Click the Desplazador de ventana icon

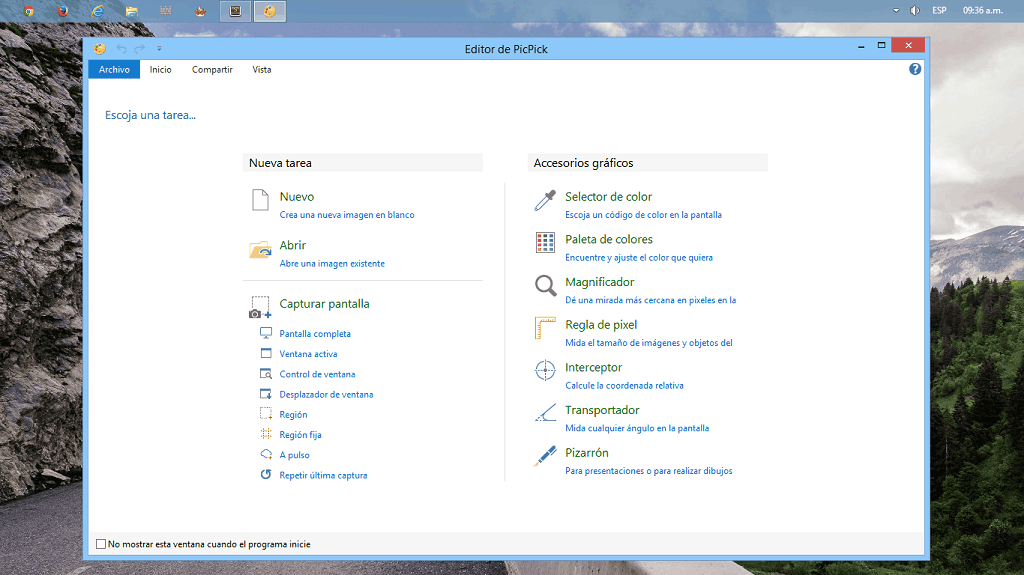tap(266, 394)
